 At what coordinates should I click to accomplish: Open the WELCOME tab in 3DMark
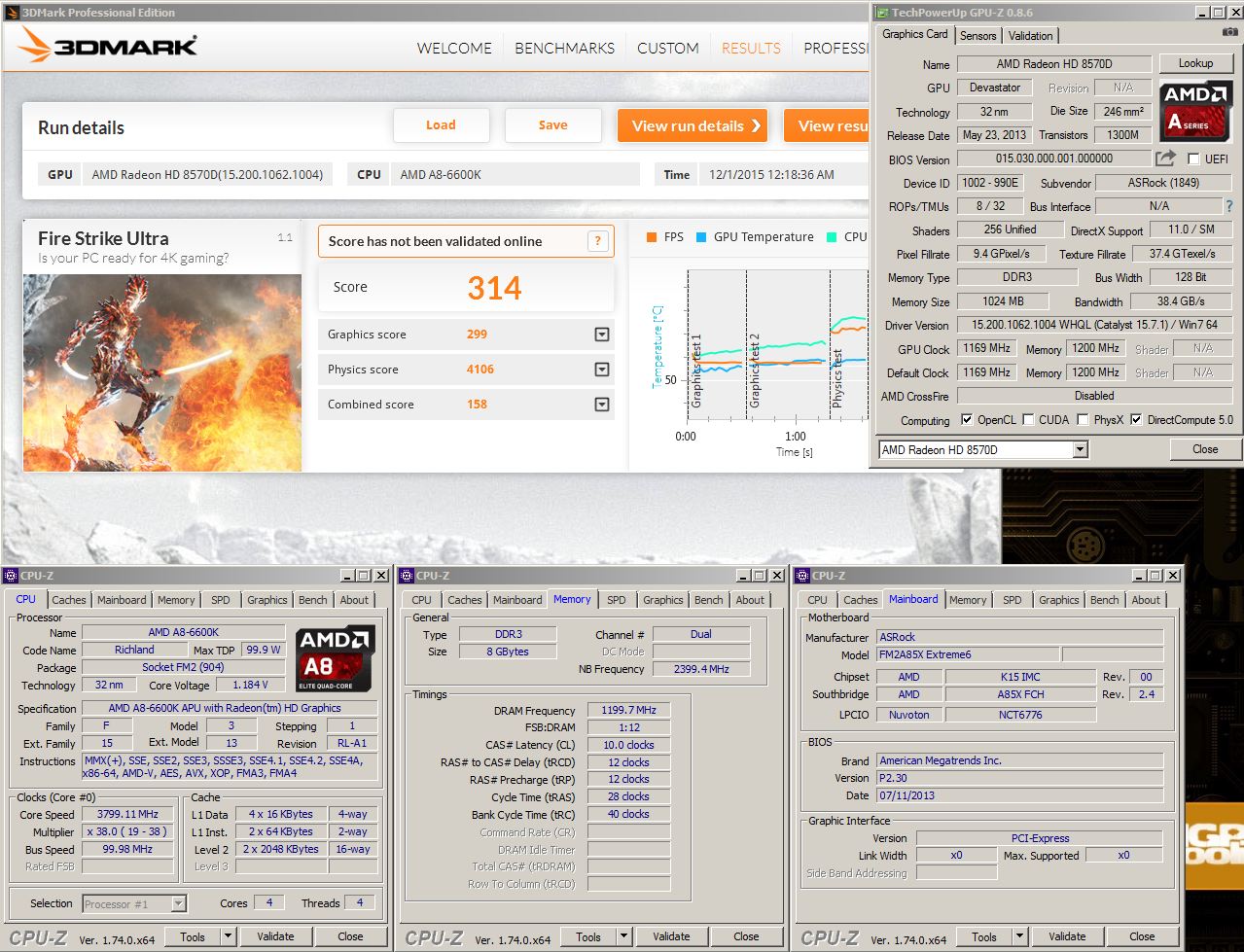pos(454,48)
